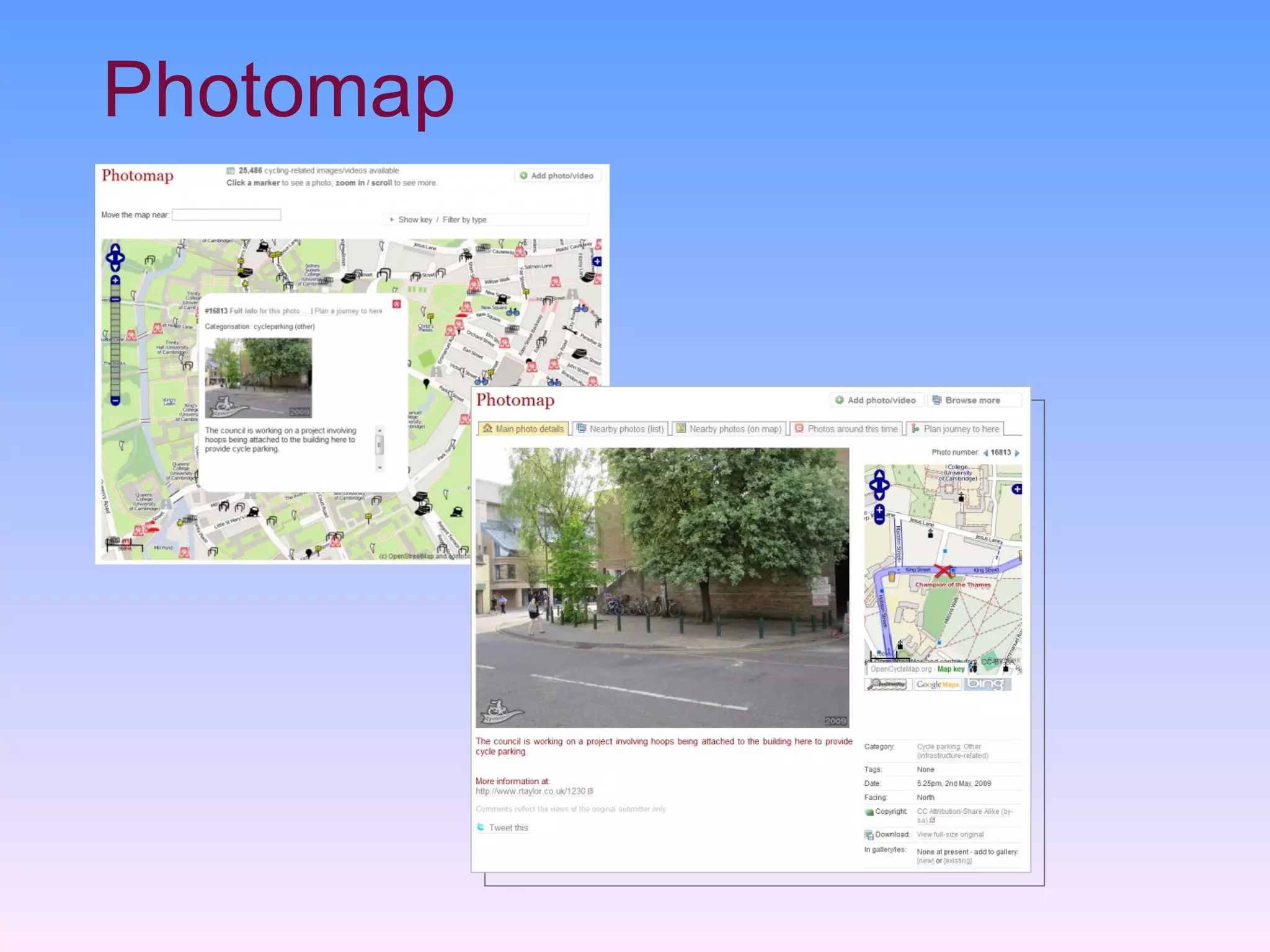Close the photo #16813 popup

[x=396, y=304]
